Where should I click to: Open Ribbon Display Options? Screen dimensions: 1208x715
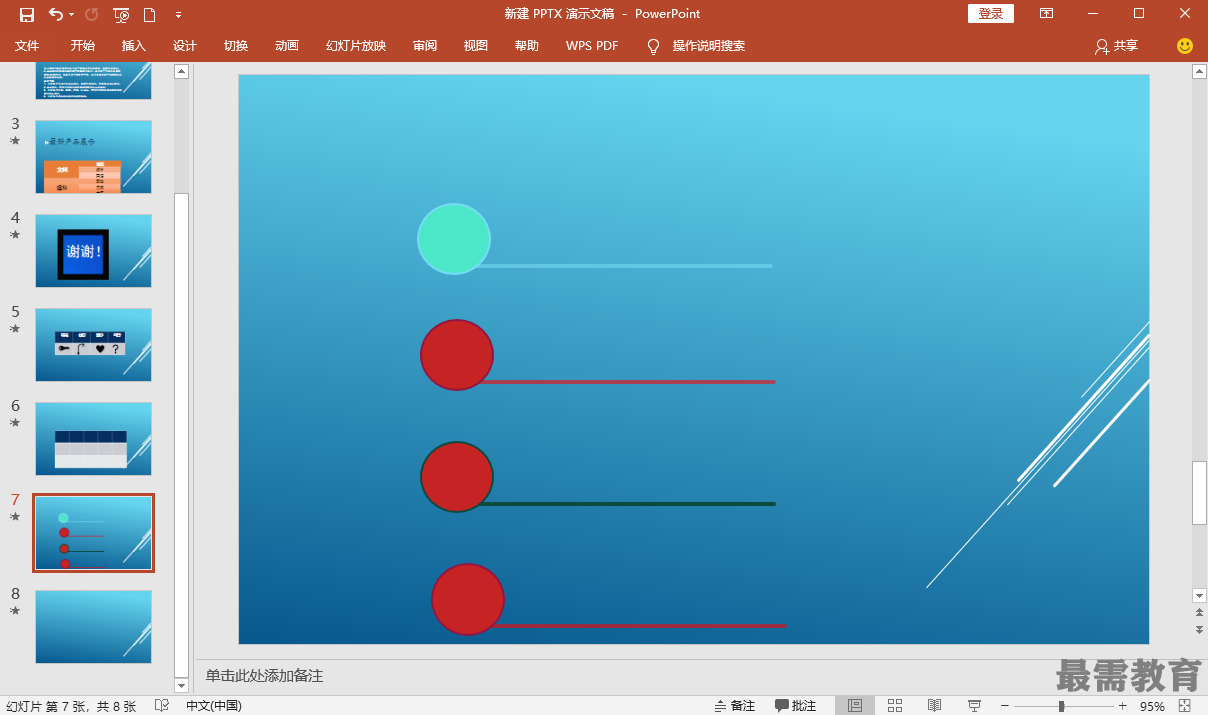(1046, 14)
